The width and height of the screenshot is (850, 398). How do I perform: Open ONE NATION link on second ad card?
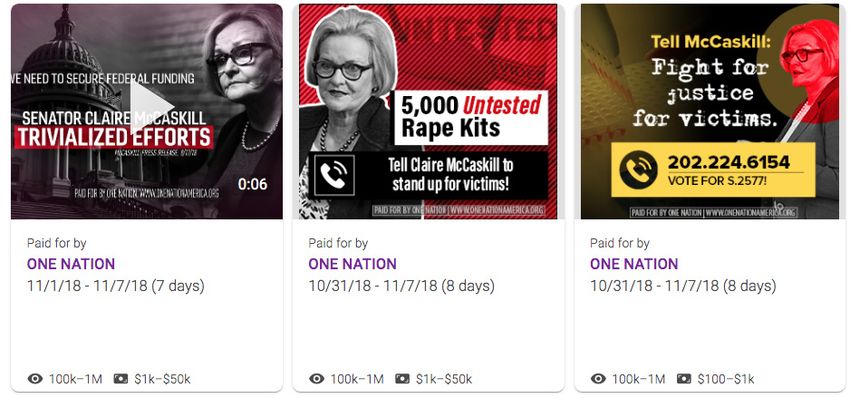(x=352, y=264)
